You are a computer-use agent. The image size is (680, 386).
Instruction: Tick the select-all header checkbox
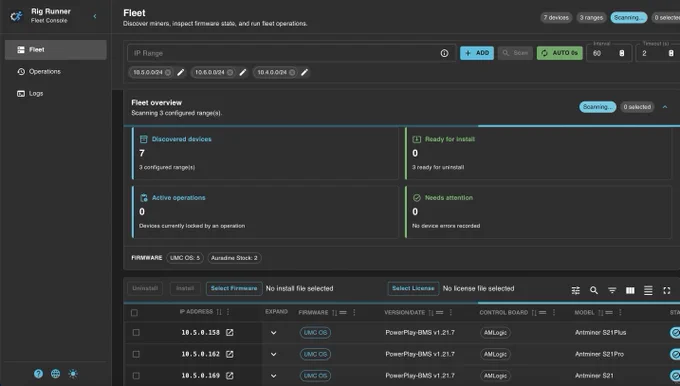134,313
